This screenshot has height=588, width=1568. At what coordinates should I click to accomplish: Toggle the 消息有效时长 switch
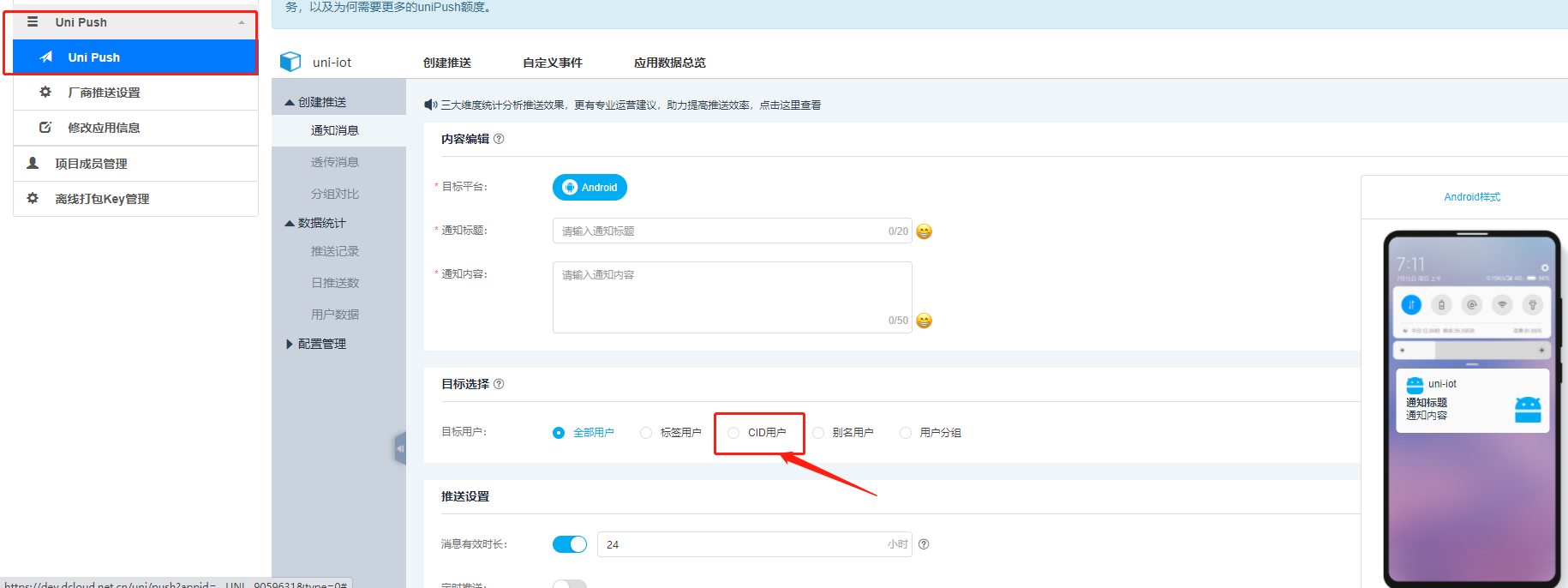tap(570, 544)
